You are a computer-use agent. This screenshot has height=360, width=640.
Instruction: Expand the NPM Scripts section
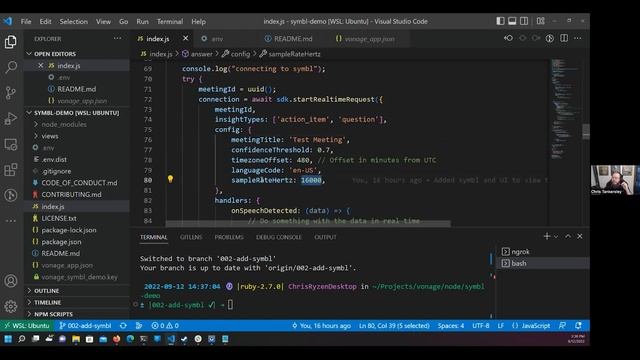coord(77,314)
